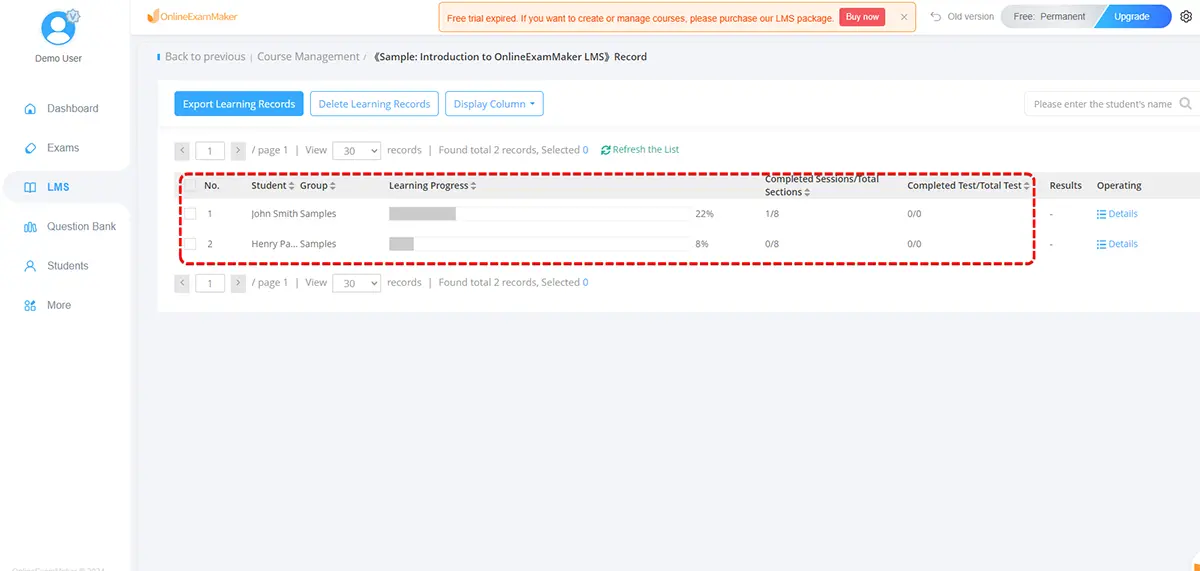Open the bottom View records-per-page dropdown
Image resolution: width=1200 pixels, height=571 pixels.
pos(356,283)
